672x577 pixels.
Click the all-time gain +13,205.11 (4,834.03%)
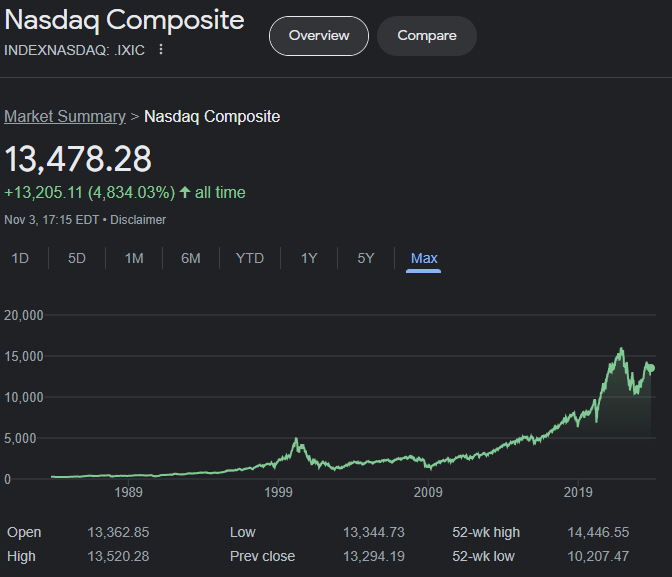[x=90, y=192]
